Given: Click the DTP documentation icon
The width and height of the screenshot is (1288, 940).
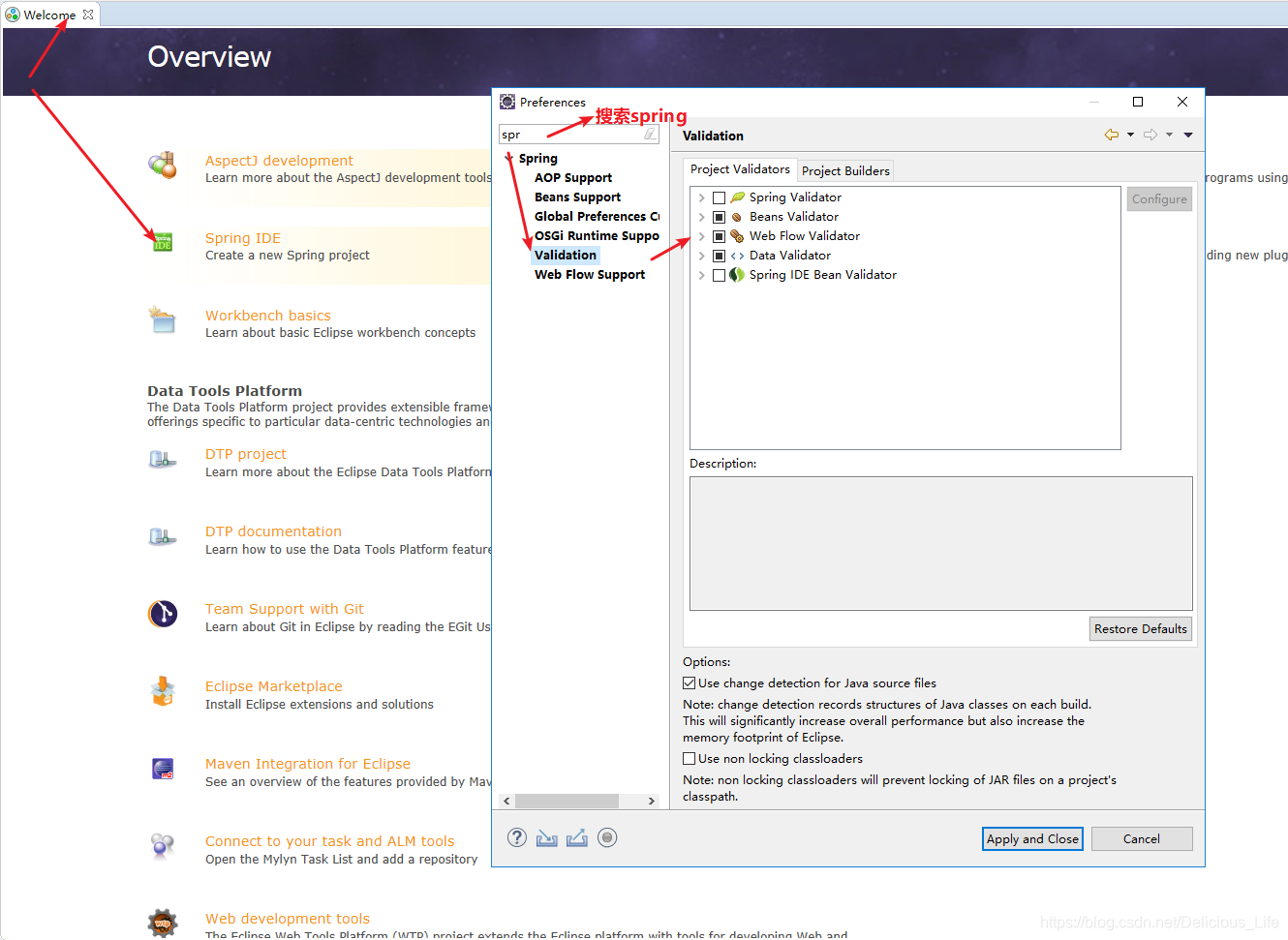Looking at the screenshot, I should (x=163, y=537).
